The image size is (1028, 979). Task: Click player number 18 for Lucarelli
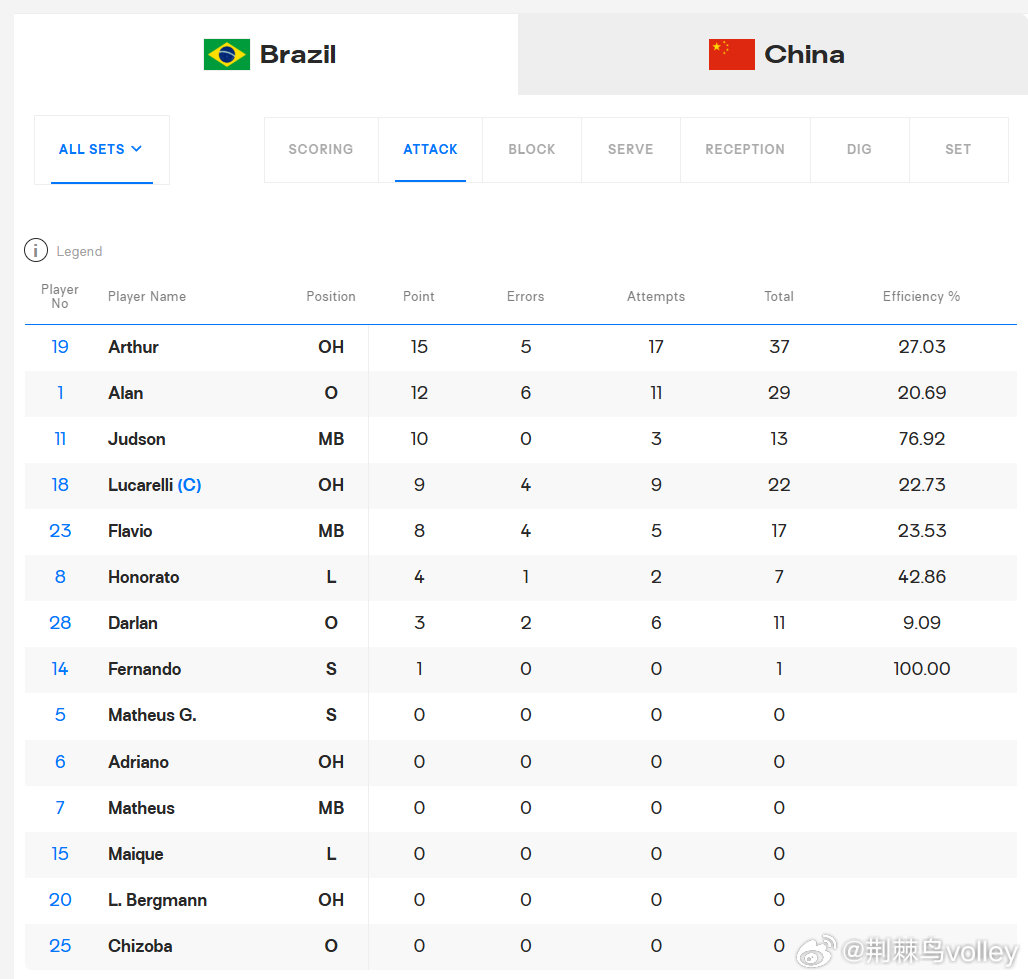coord(60,485)
